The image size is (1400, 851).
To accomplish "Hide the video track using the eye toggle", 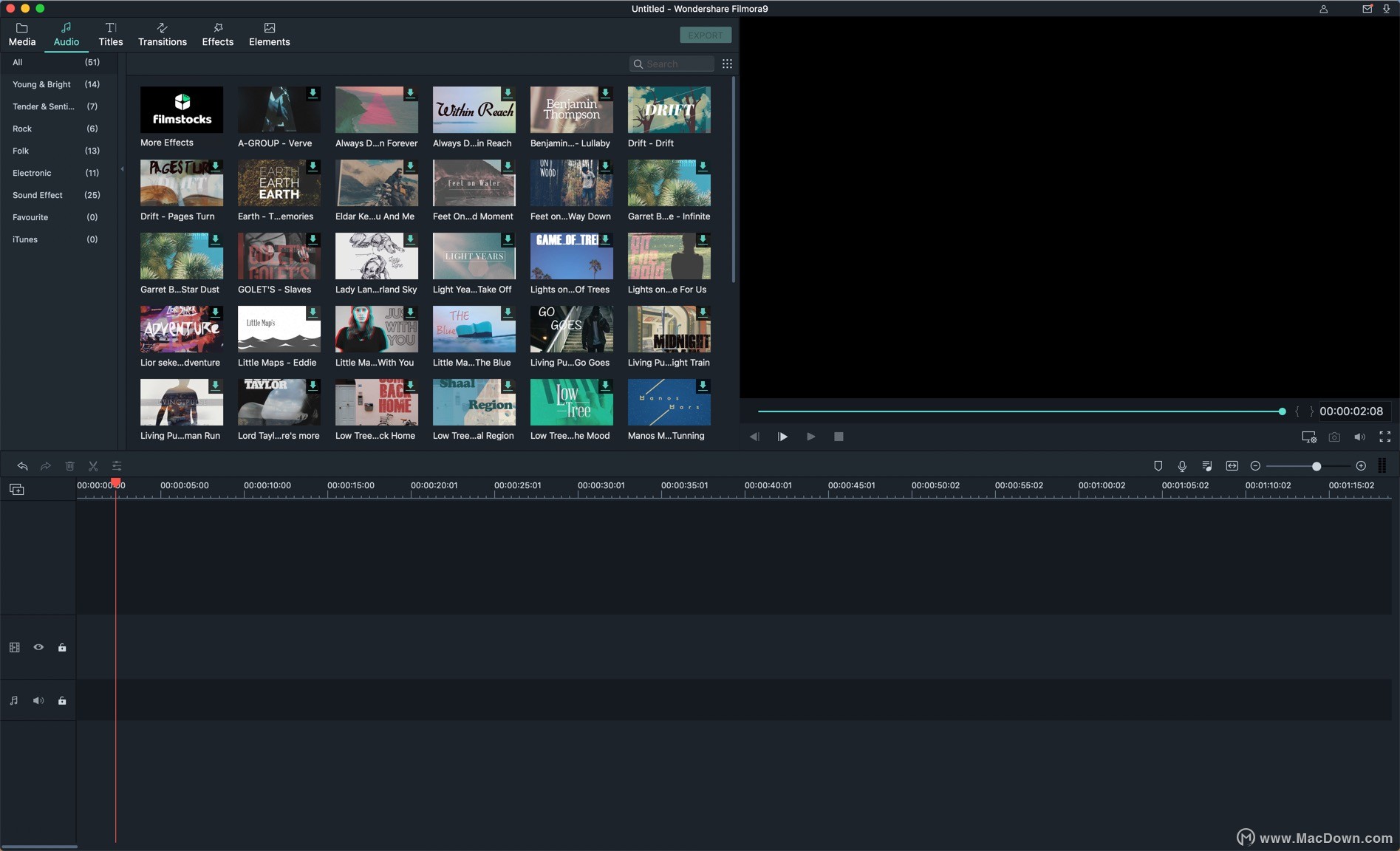I will (38, 647).
